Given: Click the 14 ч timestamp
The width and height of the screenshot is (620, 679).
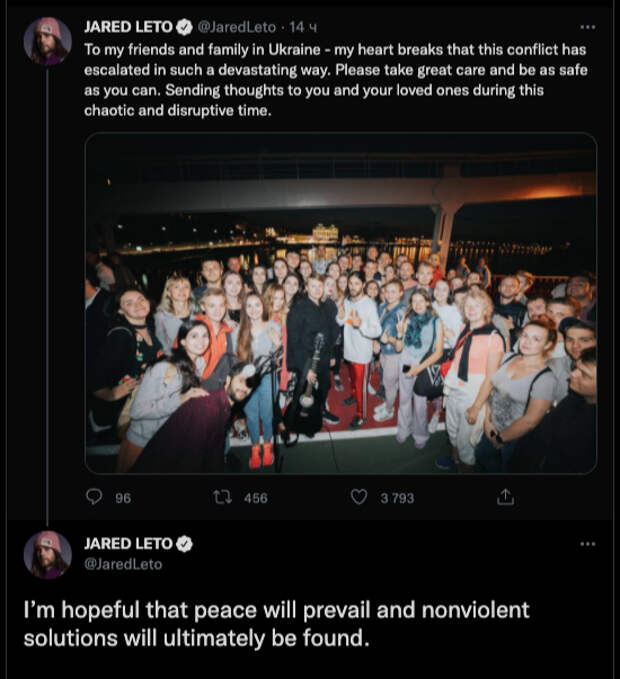Looking at the screenshot, I should (303, 27).
